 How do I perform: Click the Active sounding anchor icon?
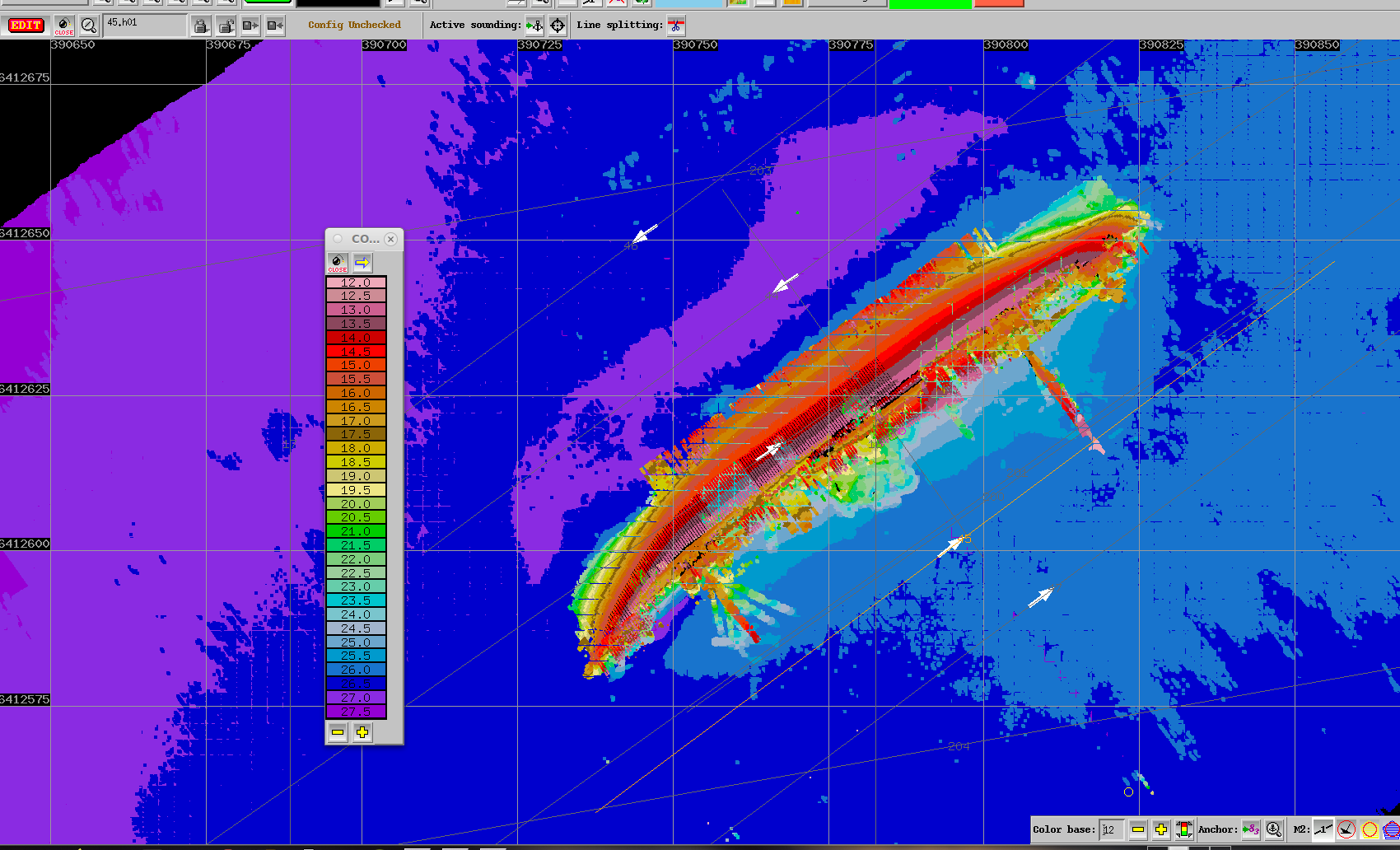pyautogui.click(x=534, y=26)
